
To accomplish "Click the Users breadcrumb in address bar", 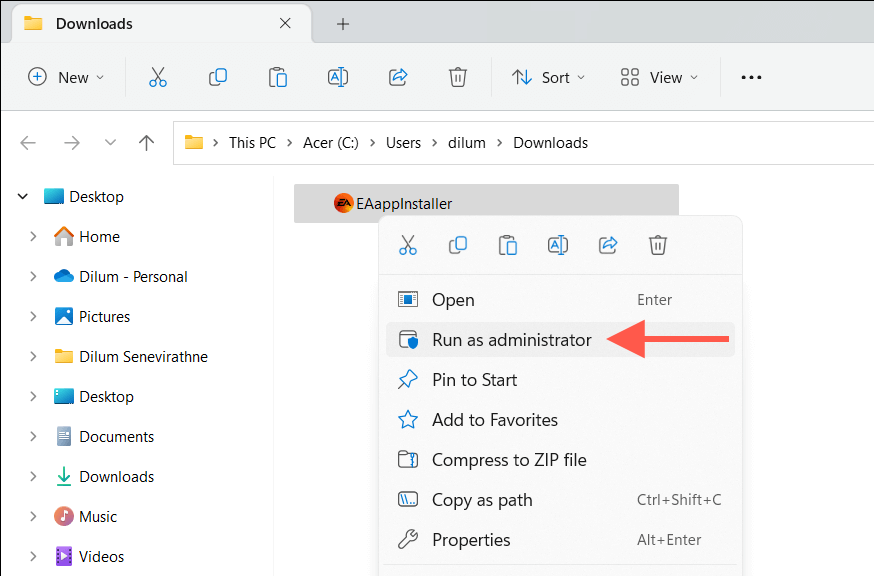I will 403,143.
